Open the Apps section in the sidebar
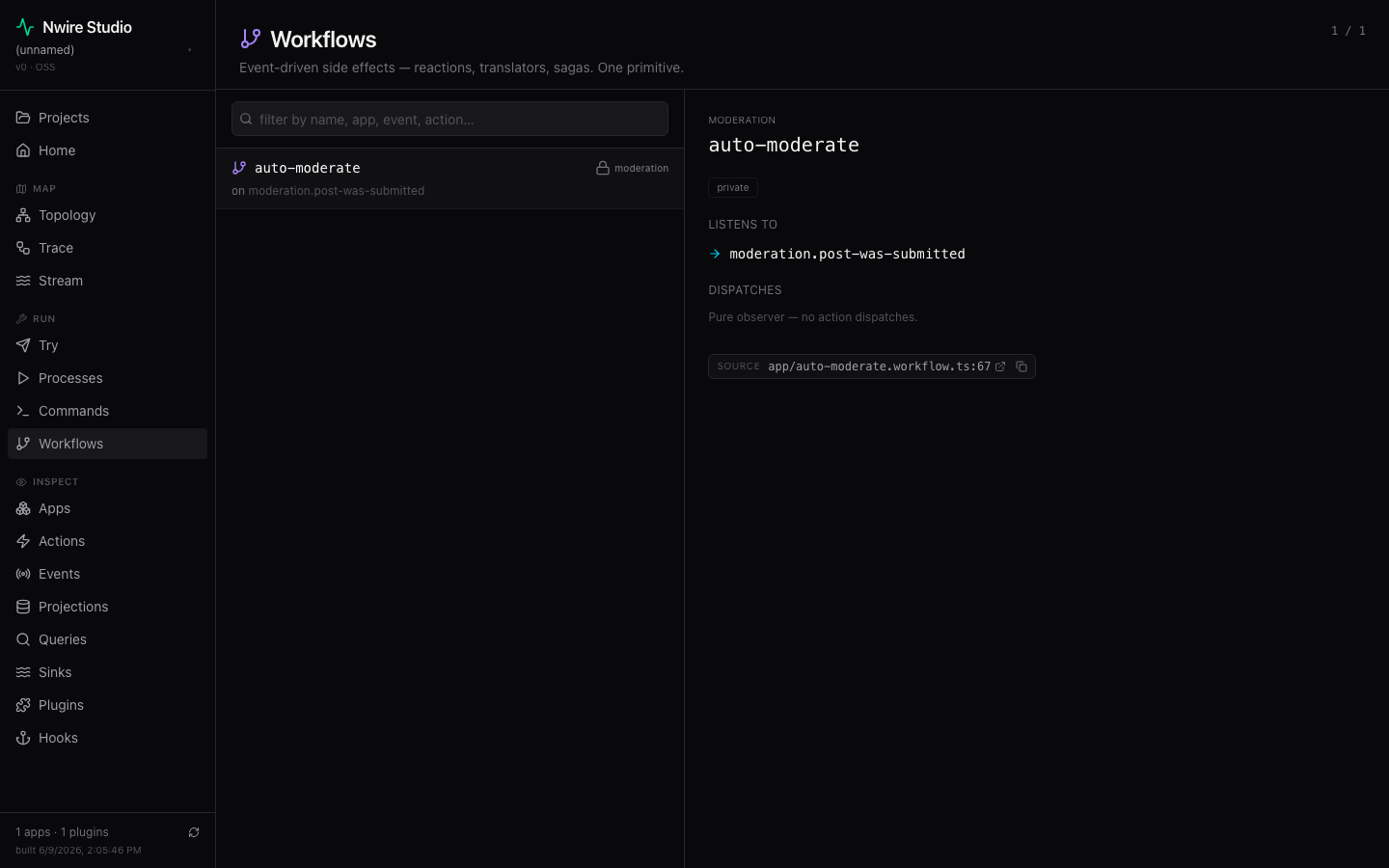1389x868 pixels. (107, 508)
